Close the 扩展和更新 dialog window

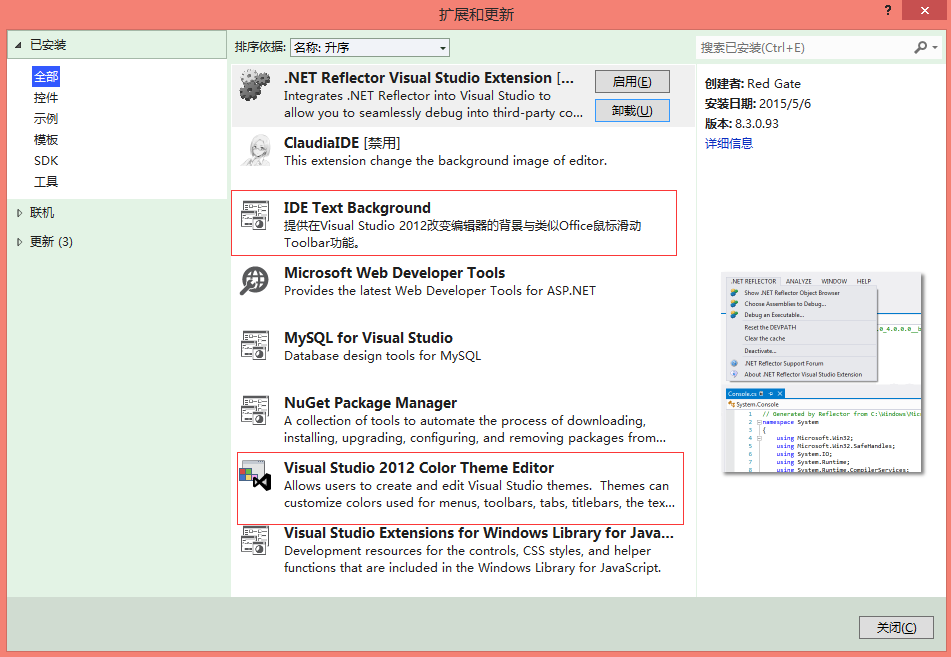tap(925, 10)
